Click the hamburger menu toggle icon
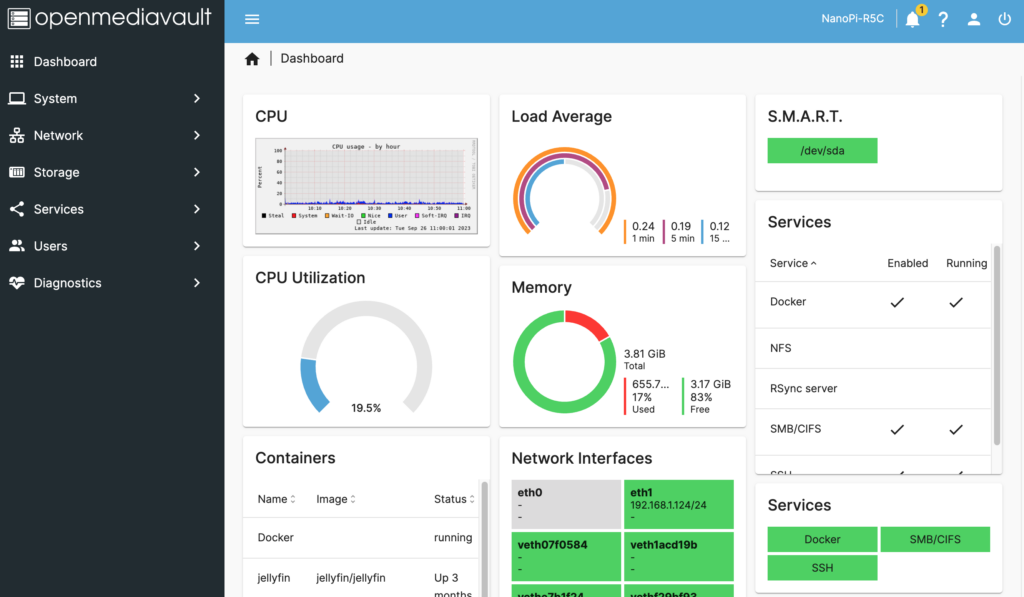This screenshot has height=597, width=1024. click(x=252, y=20)
